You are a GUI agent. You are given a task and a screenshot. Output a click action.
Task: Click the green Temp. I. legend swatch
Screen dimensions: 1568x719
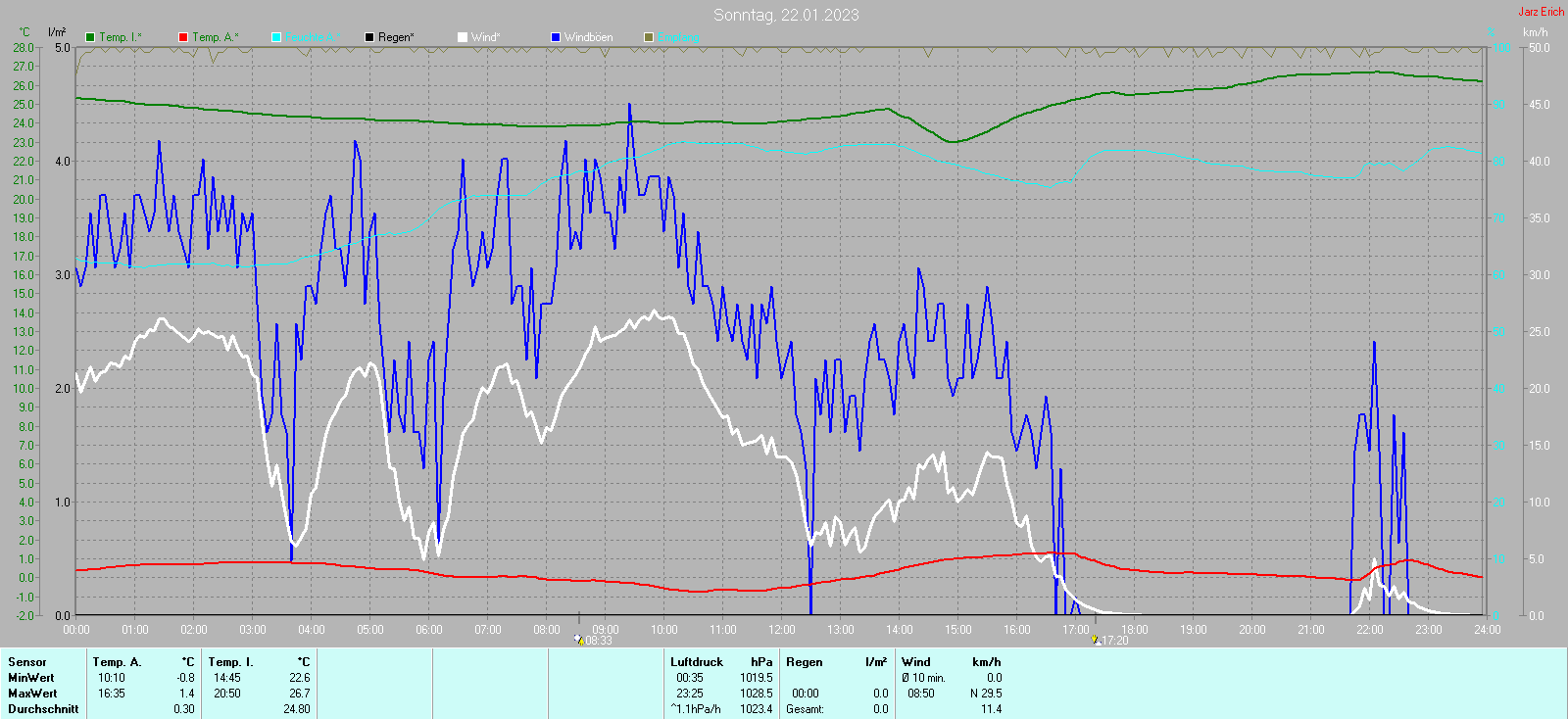[90, 37]
